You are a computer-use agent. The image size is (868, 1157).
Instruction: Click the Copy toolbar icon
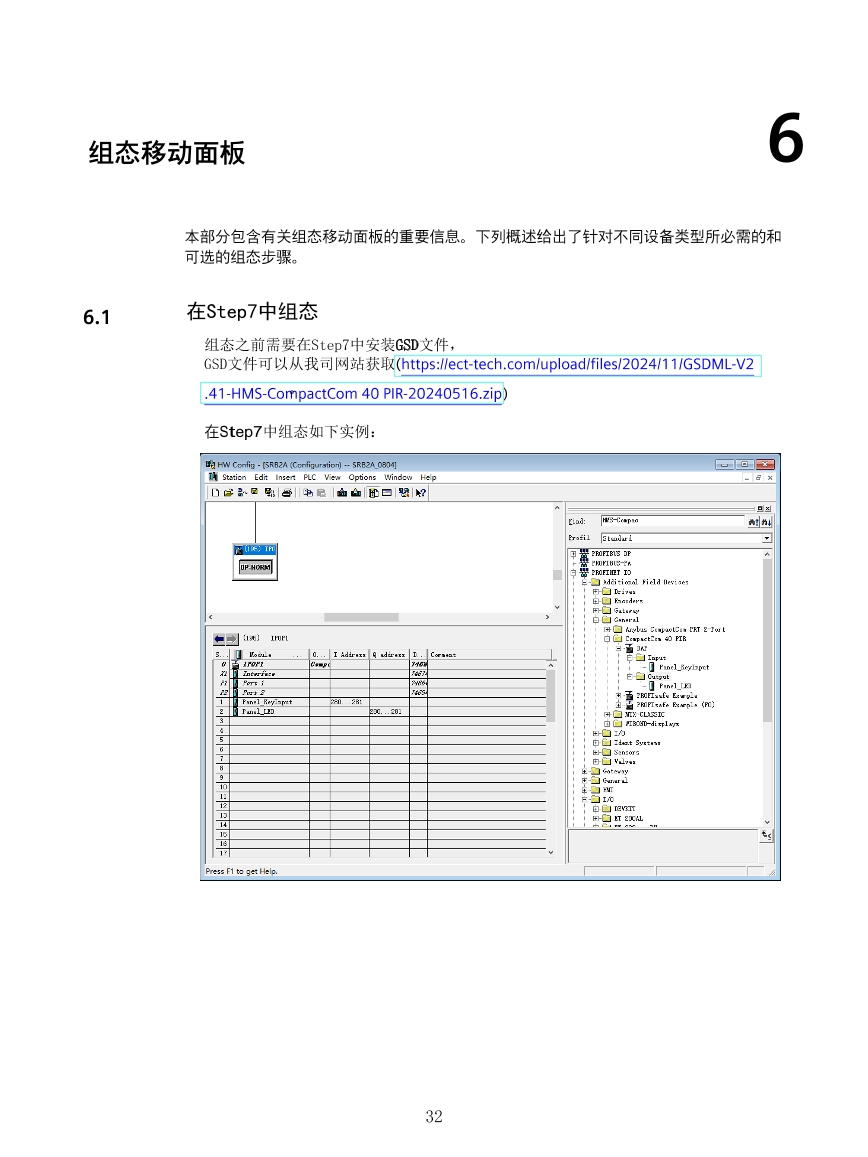[x=309, y=493]
